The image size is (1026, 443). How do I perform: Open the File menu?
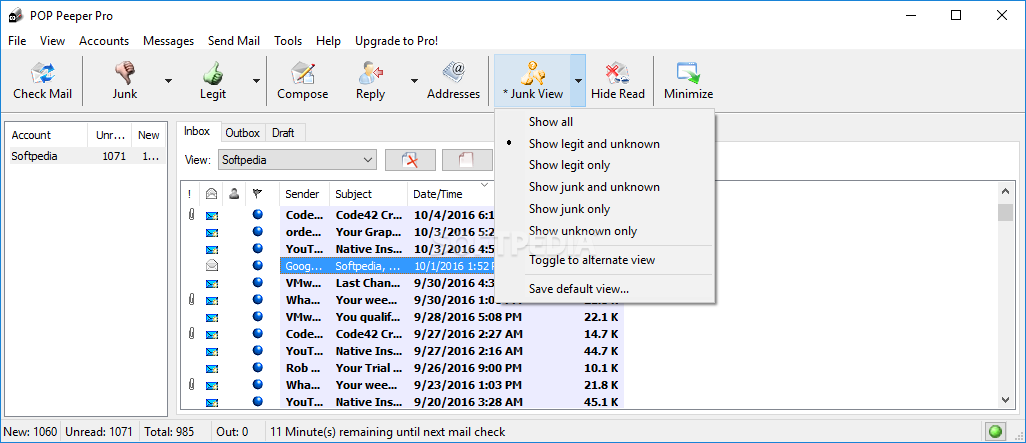click(17, 41)
